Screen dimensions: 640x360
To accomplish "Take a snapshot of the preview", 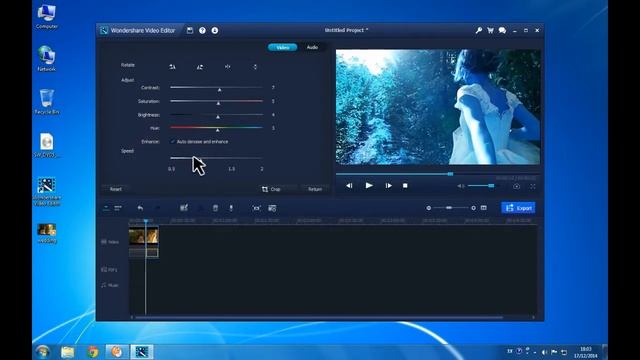I will coord(516,186).
